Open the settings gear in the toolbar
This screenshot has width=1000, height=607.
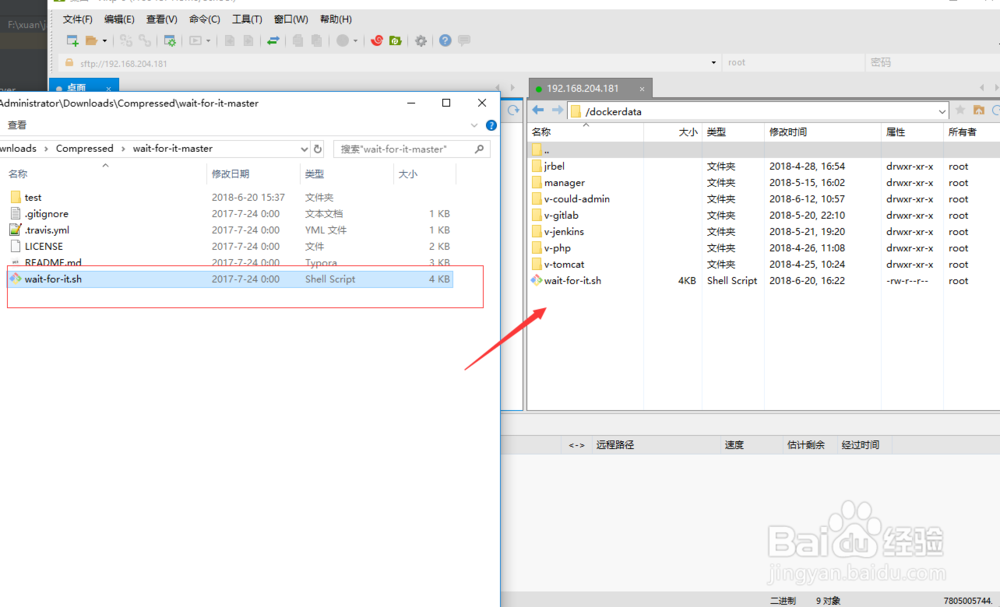(x=420, y=41)
